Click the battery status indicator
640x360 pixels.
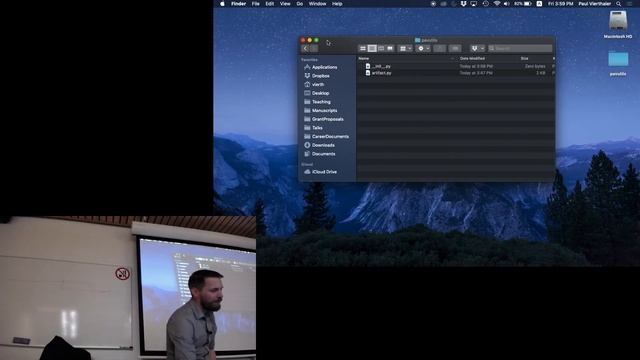tap(522, 4)
